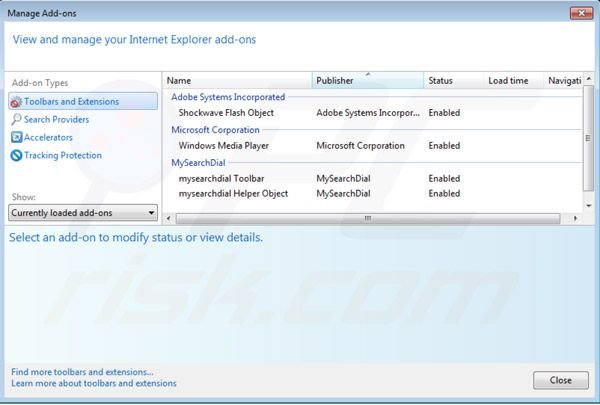Click the Load time column header
Viewport: 600px width, 405px height.
click(x=514, y=81)
